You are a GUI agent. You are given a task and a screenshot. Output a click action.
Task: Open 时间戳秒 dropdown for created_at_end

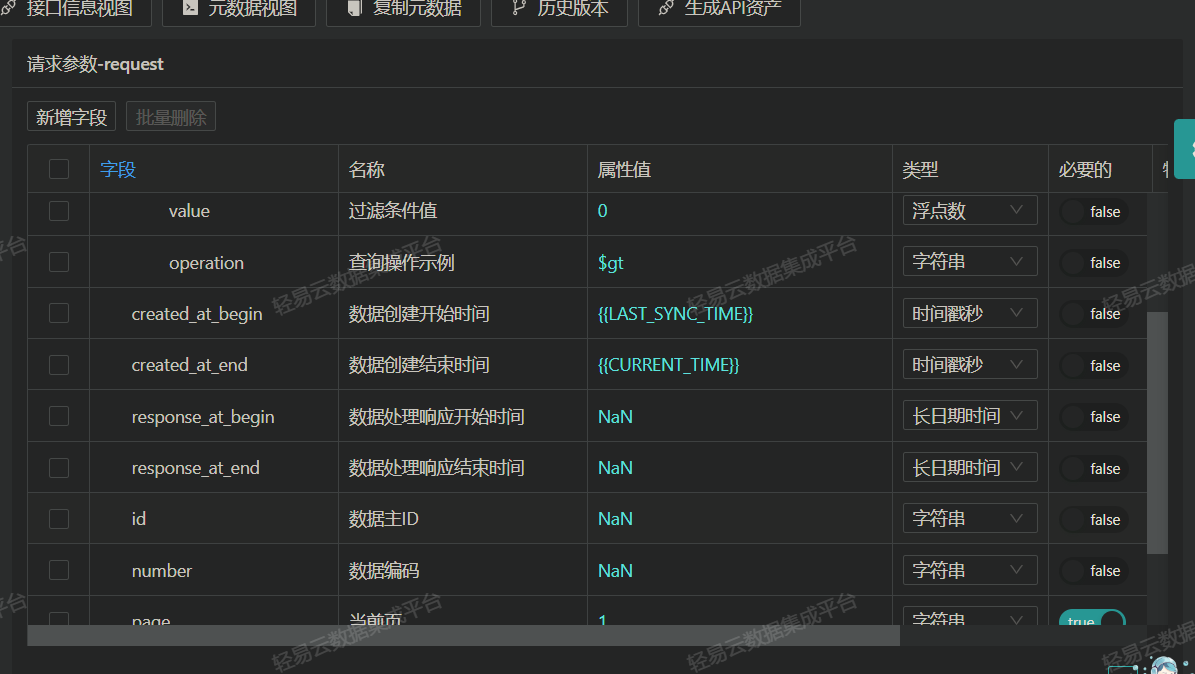[969, 364]
